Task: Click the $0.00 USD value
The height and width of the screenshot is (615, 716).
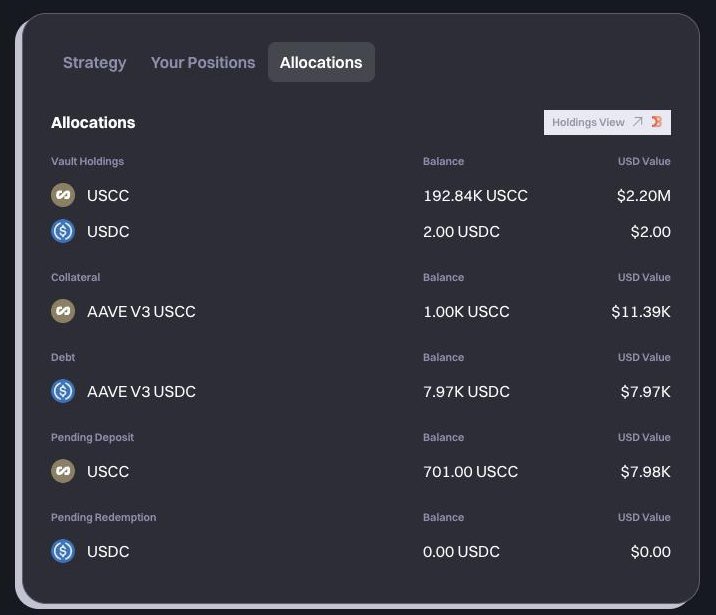Action: coord(650,552)
